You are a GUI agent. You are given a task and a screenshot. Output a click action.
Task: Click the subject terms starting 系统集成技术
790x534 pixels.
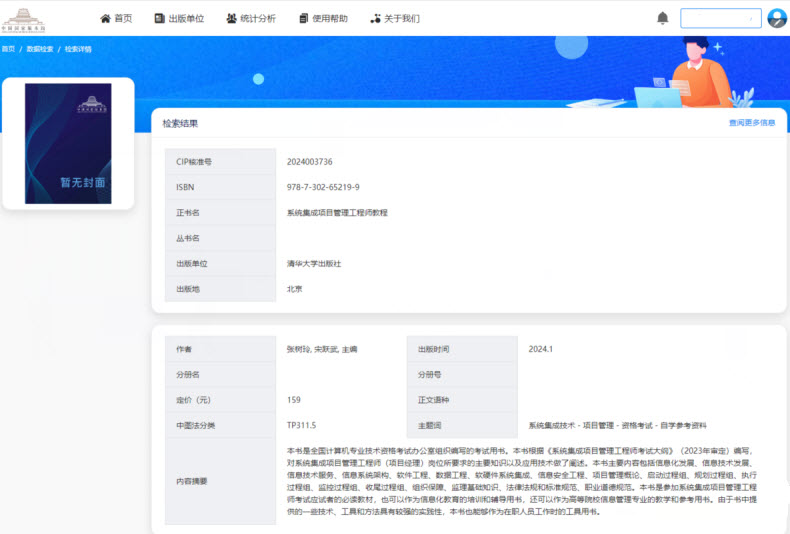click(617, 425)
